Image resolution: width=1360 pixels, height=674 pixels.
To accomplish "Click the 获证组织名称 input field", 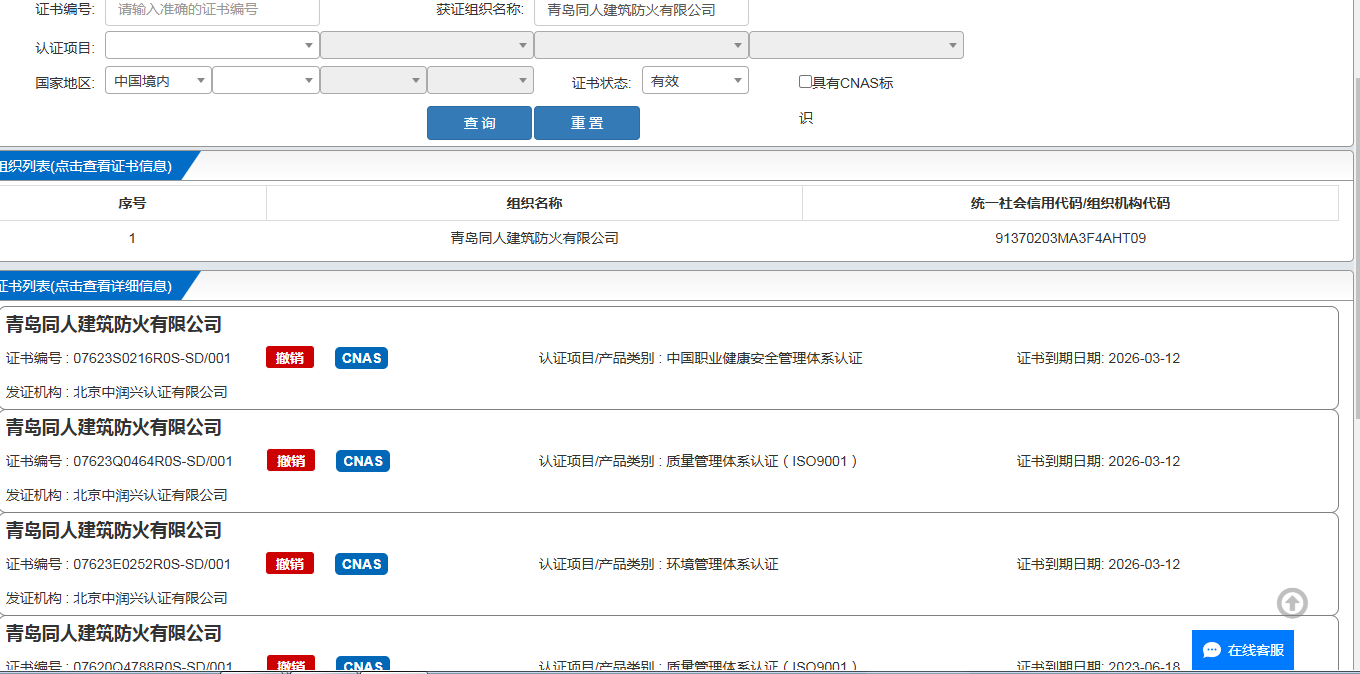I will [641, 10].
